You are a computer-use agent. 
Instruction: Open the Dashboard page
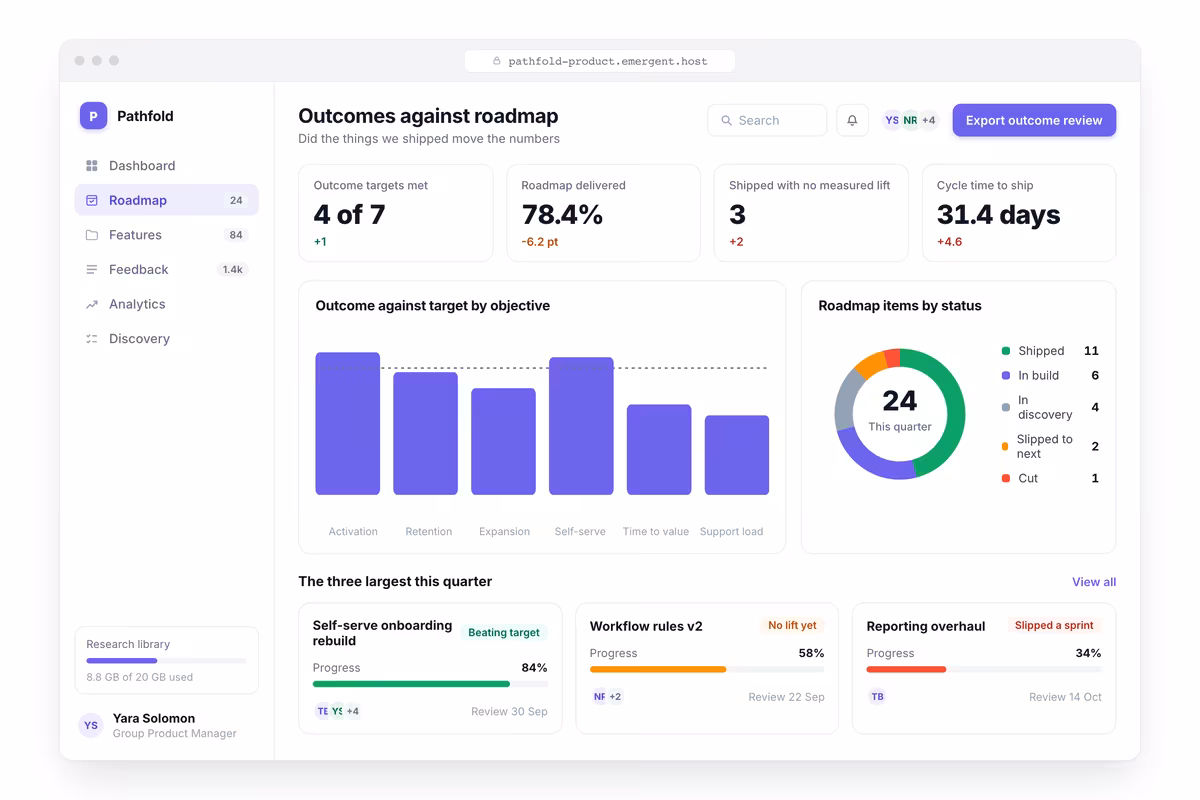(x=167, y=166)
